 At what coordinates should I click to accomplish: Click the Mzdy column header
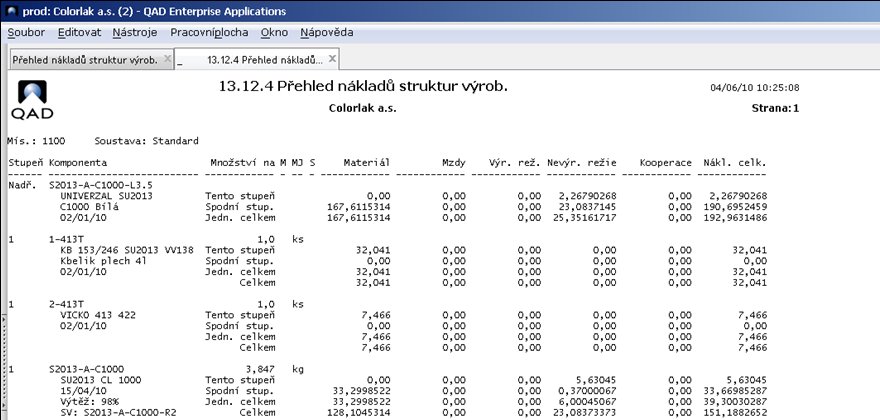pyautogui.click(x=453, y=163)
